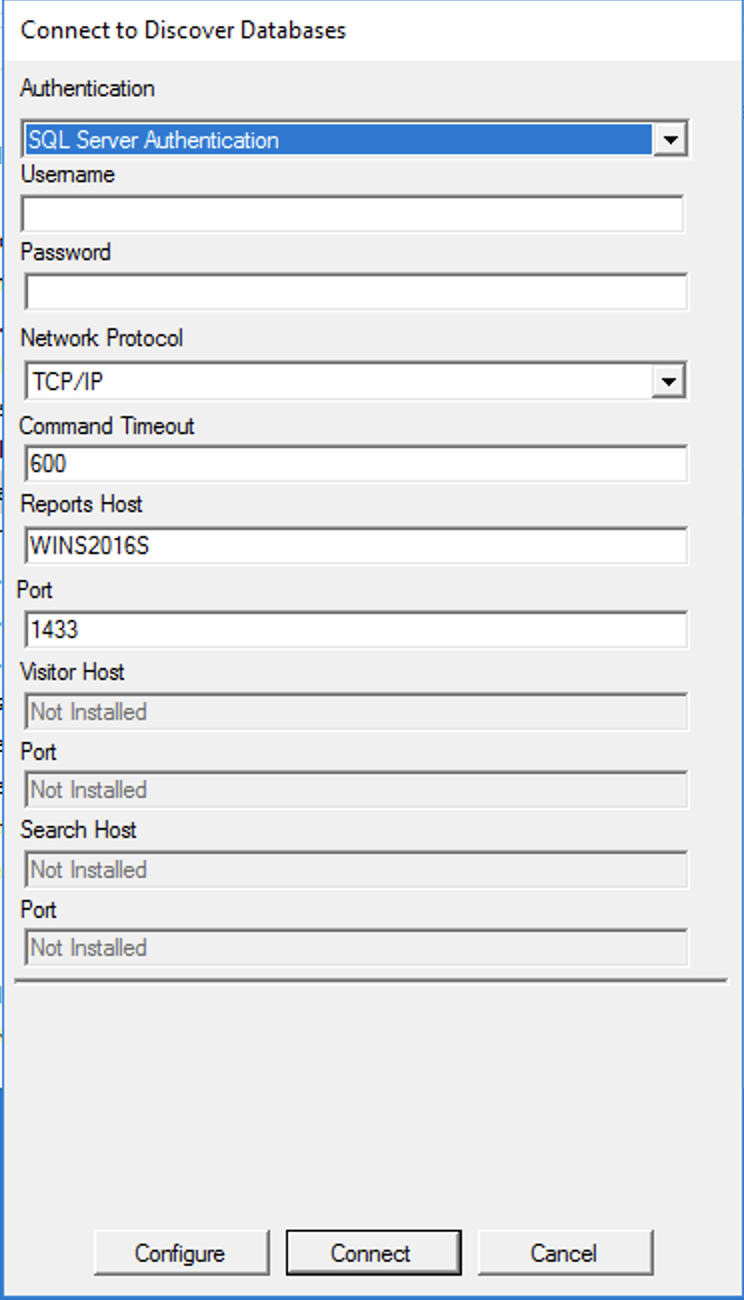Image resolution: width=744 pixels, height=1300 pixels.
Task: Select the SQL Server Authentication combo box
Action: (x=338, y=140)
